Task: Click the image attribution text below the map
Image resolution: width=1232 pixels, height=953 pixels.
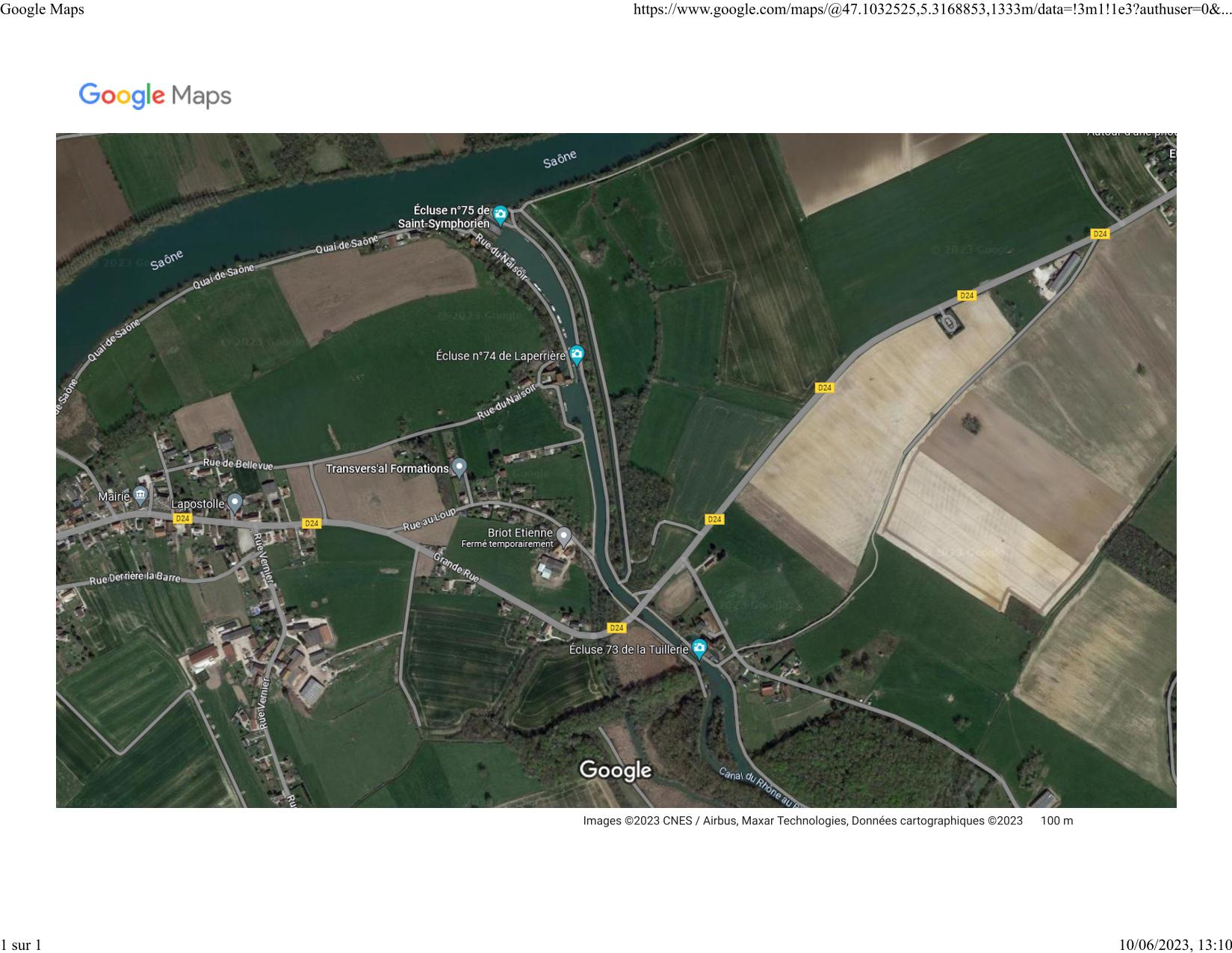Action: click(x=802, y=821)
